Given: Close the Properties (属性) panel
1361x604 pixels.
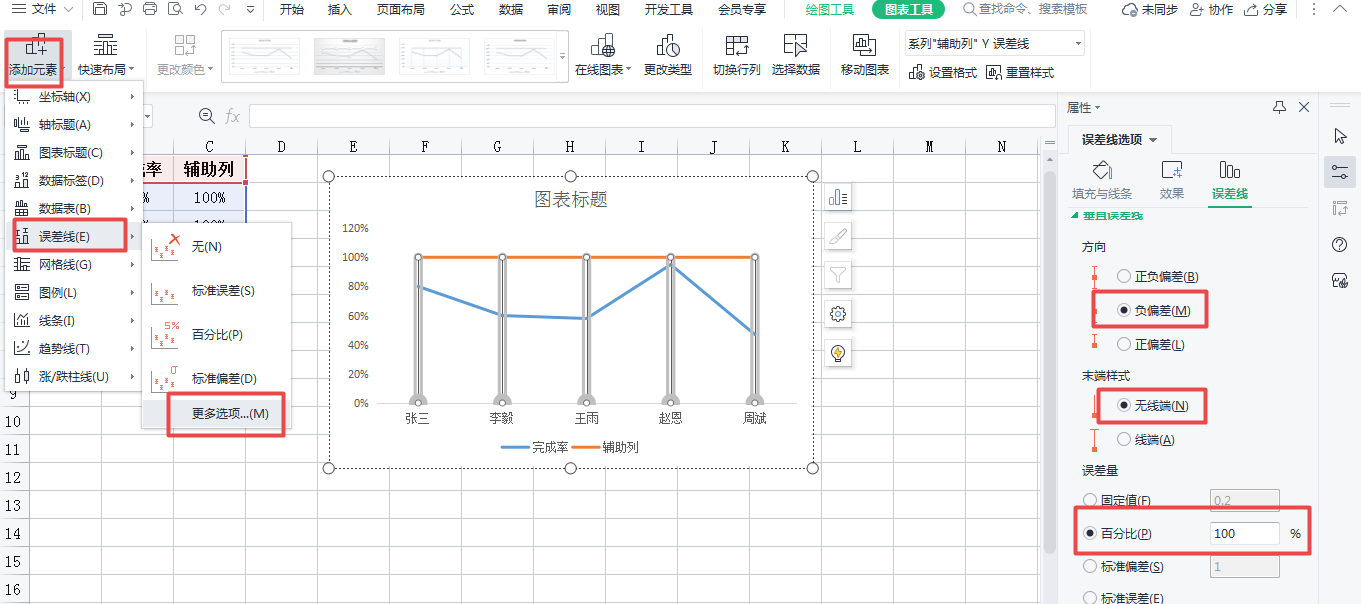Looking at the screenshot, I should click(x=1304, y=107).
